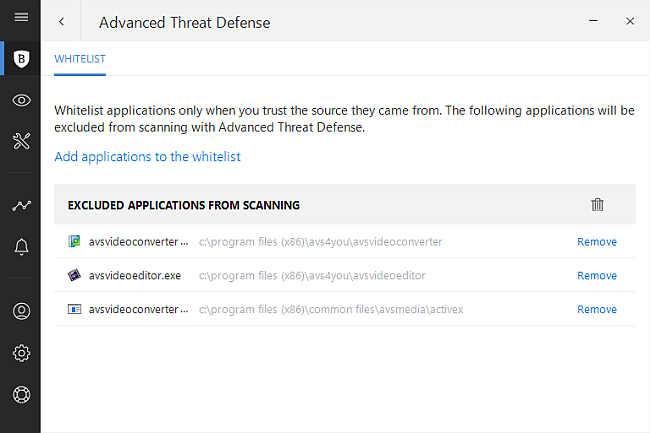The width and height of the screenshot is (650, 433).
Task: Remove avsvideoeditor.exe from the whitelist
Action: tap(597, 276)
